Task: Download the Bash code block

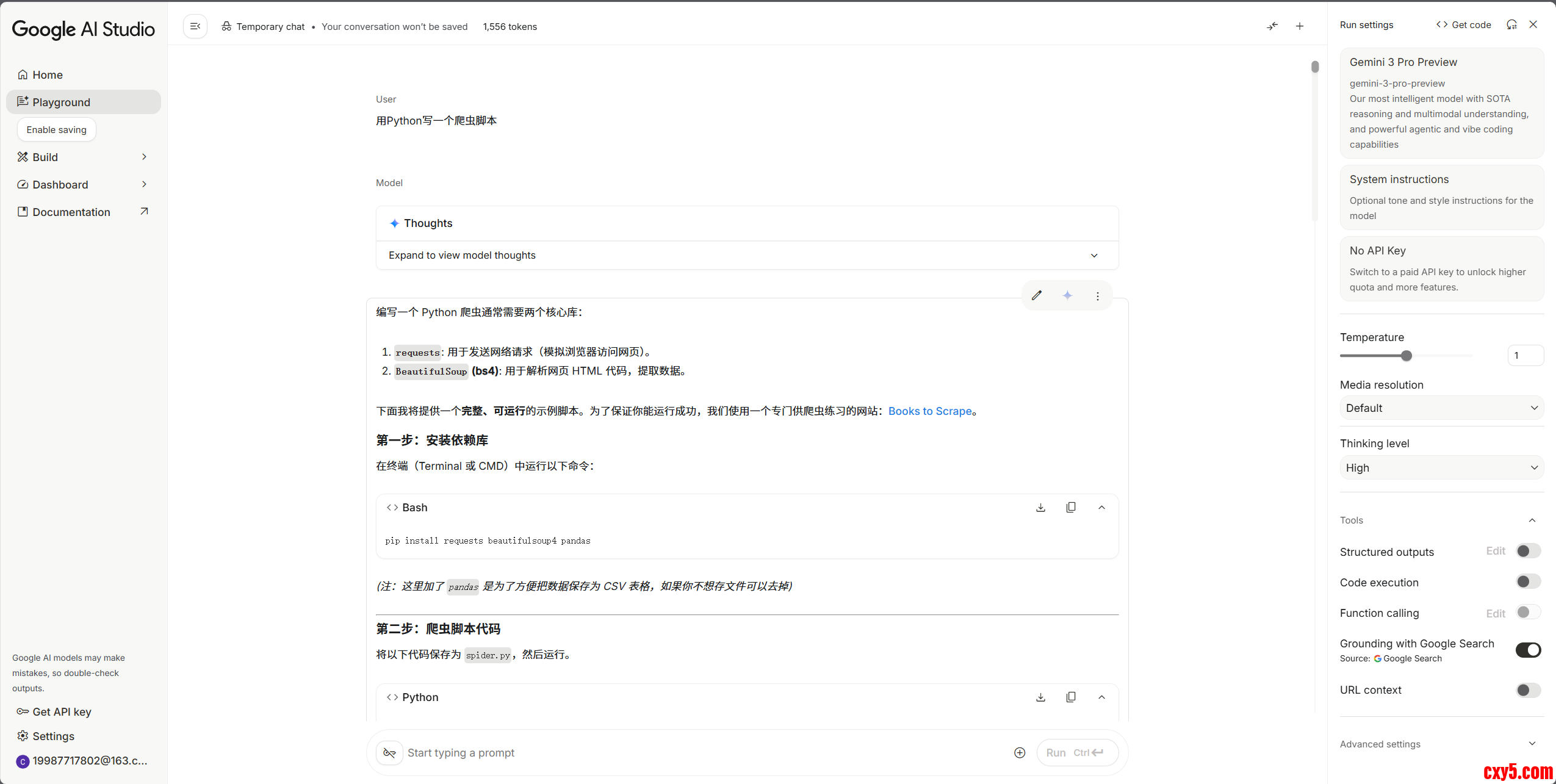Action: [1041, 508]
